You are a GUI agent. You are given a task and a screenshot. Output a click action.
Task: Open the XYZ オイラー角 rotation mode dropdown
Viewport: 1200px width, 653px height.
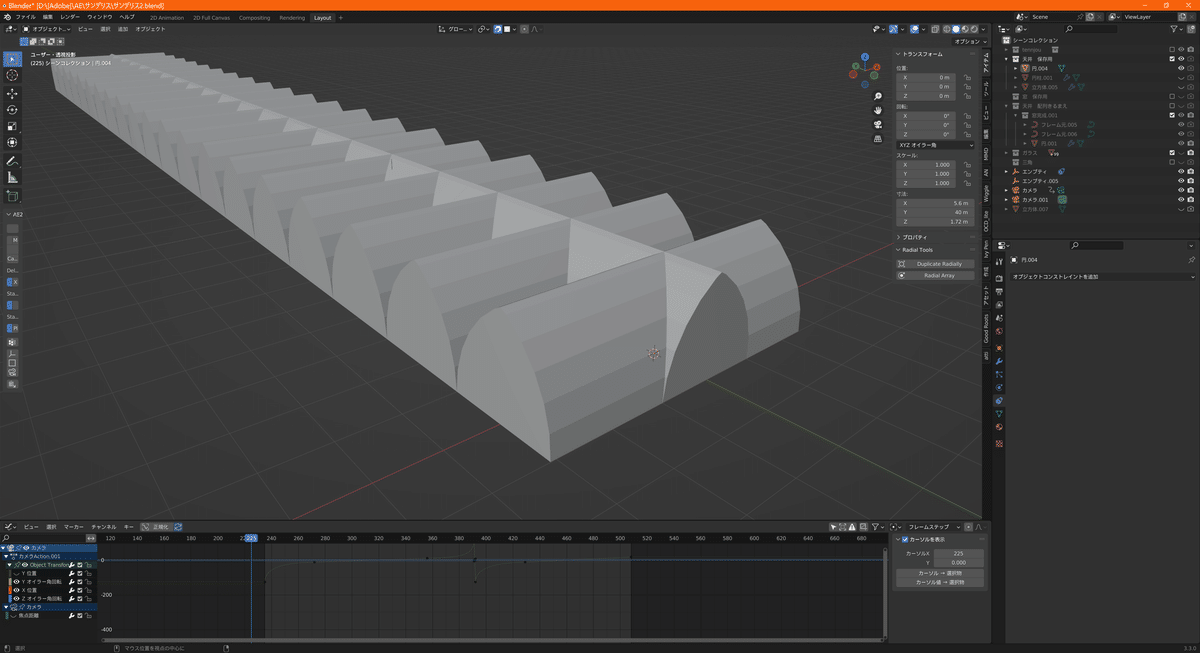pyautogui.click(x=935, y=145)
